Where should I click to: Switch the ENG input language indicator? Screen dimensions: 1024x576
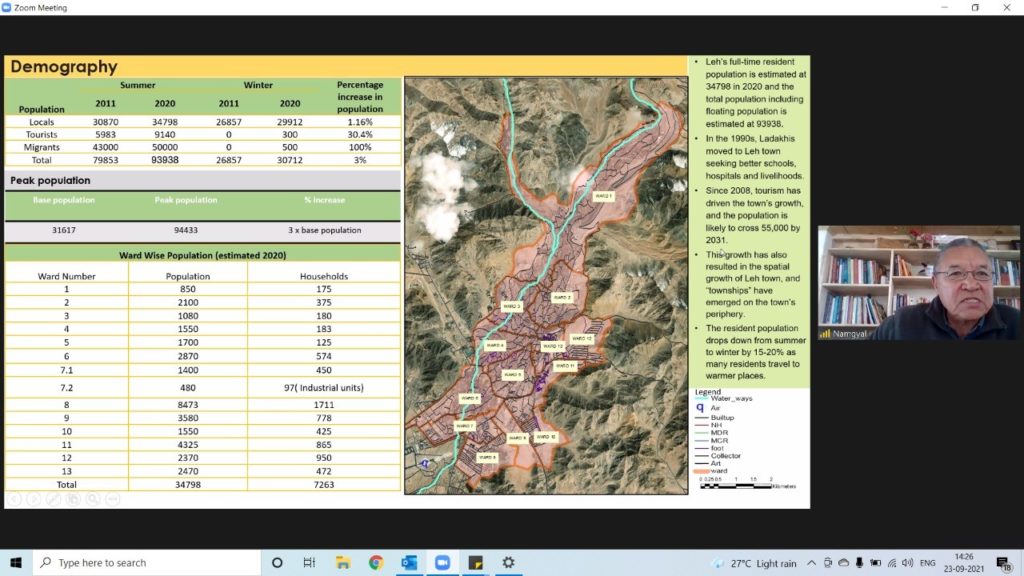pyautogui.click(x=928, y=563)
